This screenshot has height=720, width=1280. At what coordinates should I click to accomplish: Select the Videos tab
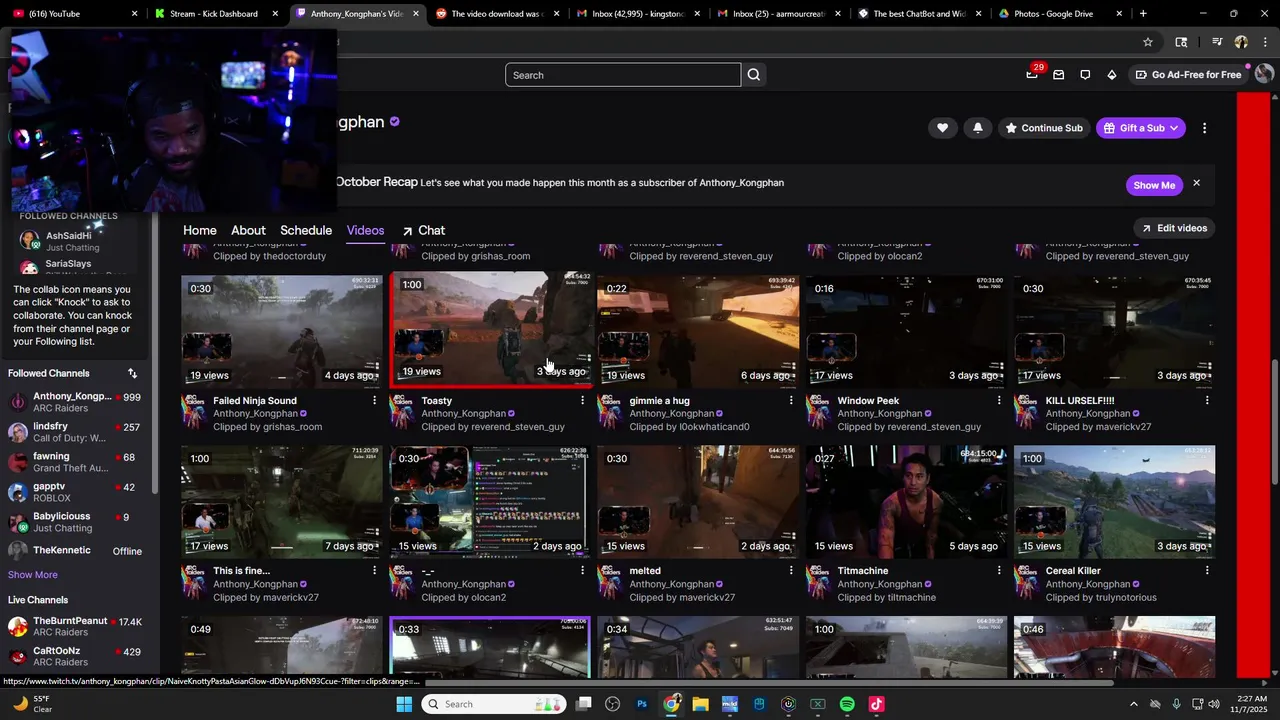[x=365, y=230]
